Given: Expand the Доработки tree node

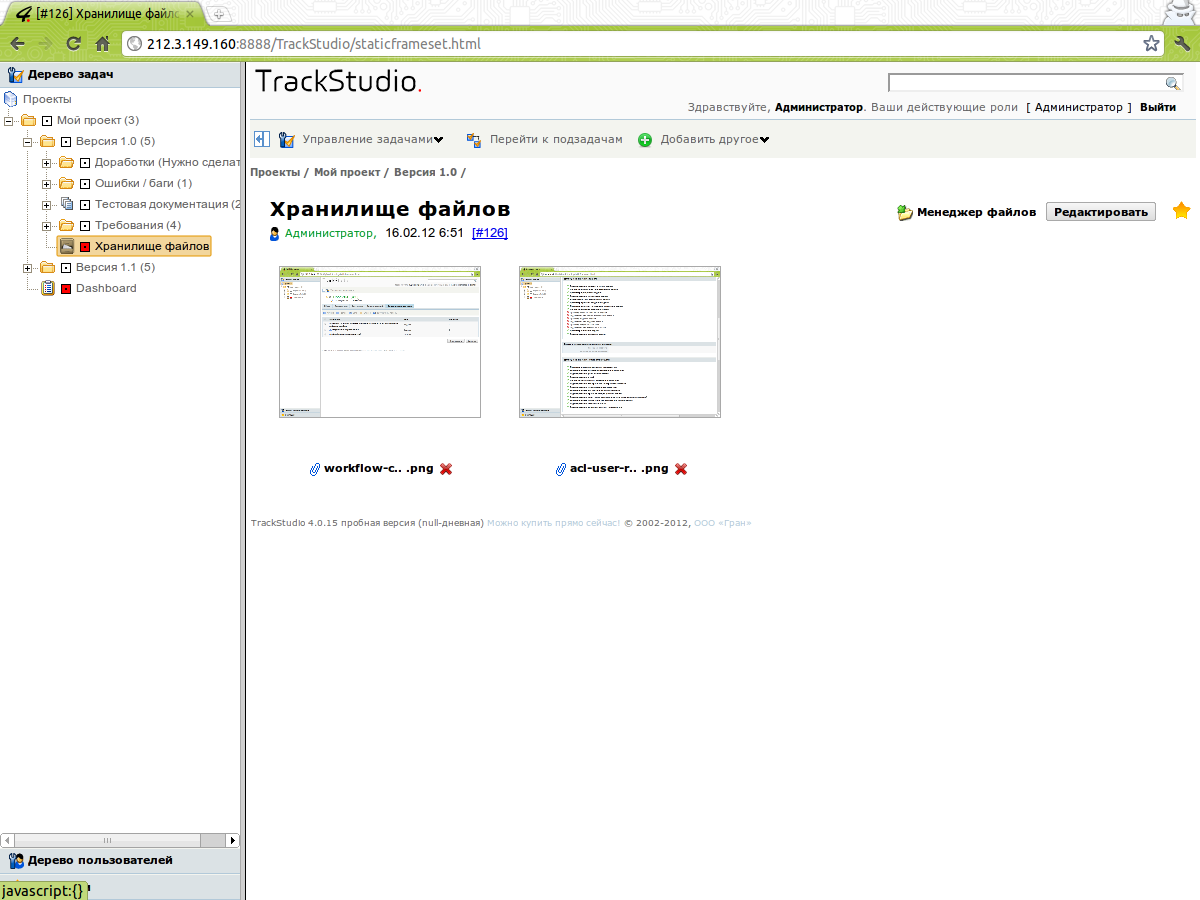Looking at the screenshot, I should [47, 162].
